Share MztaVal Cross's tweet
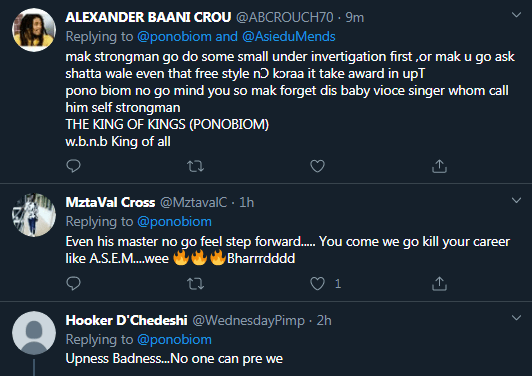532x376 pixels. 439,283
